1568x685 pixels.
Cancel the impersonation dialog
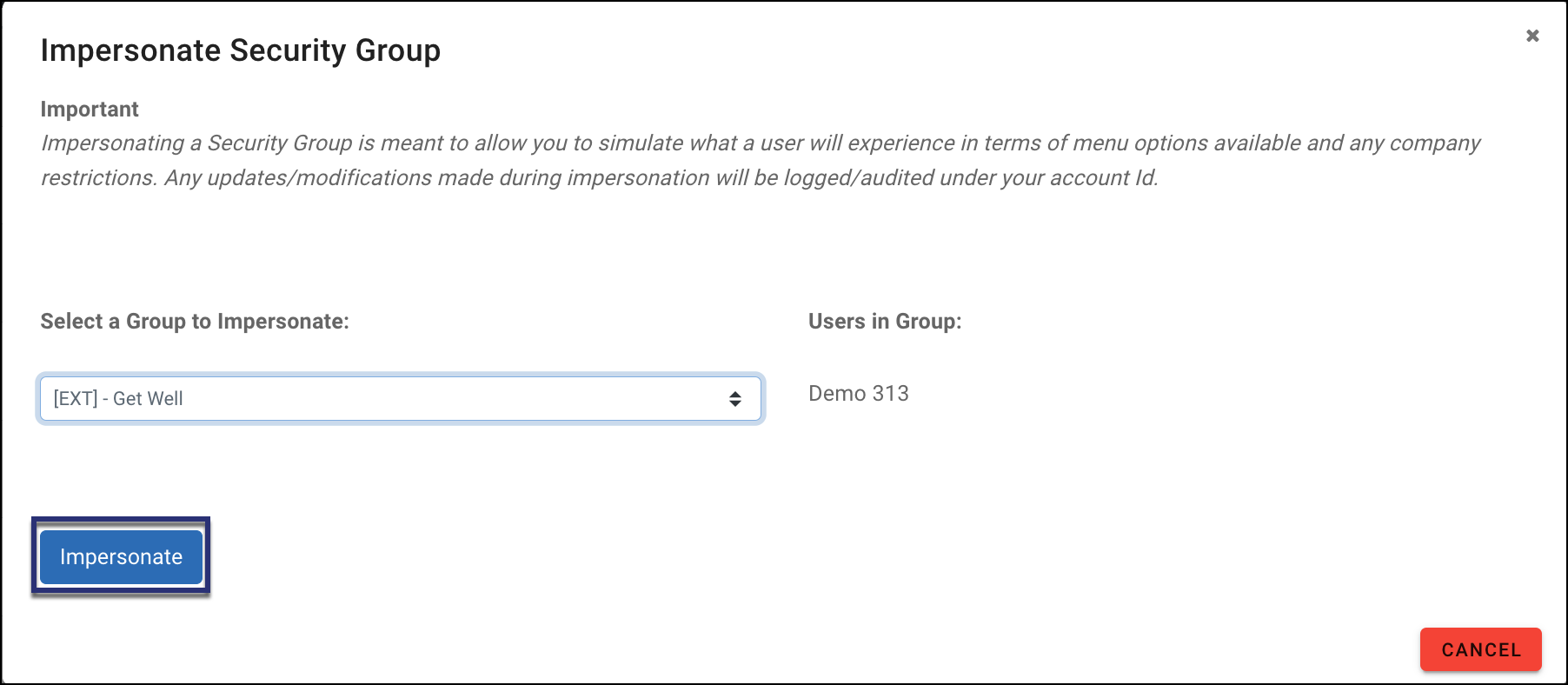(x=1480, y=649)
